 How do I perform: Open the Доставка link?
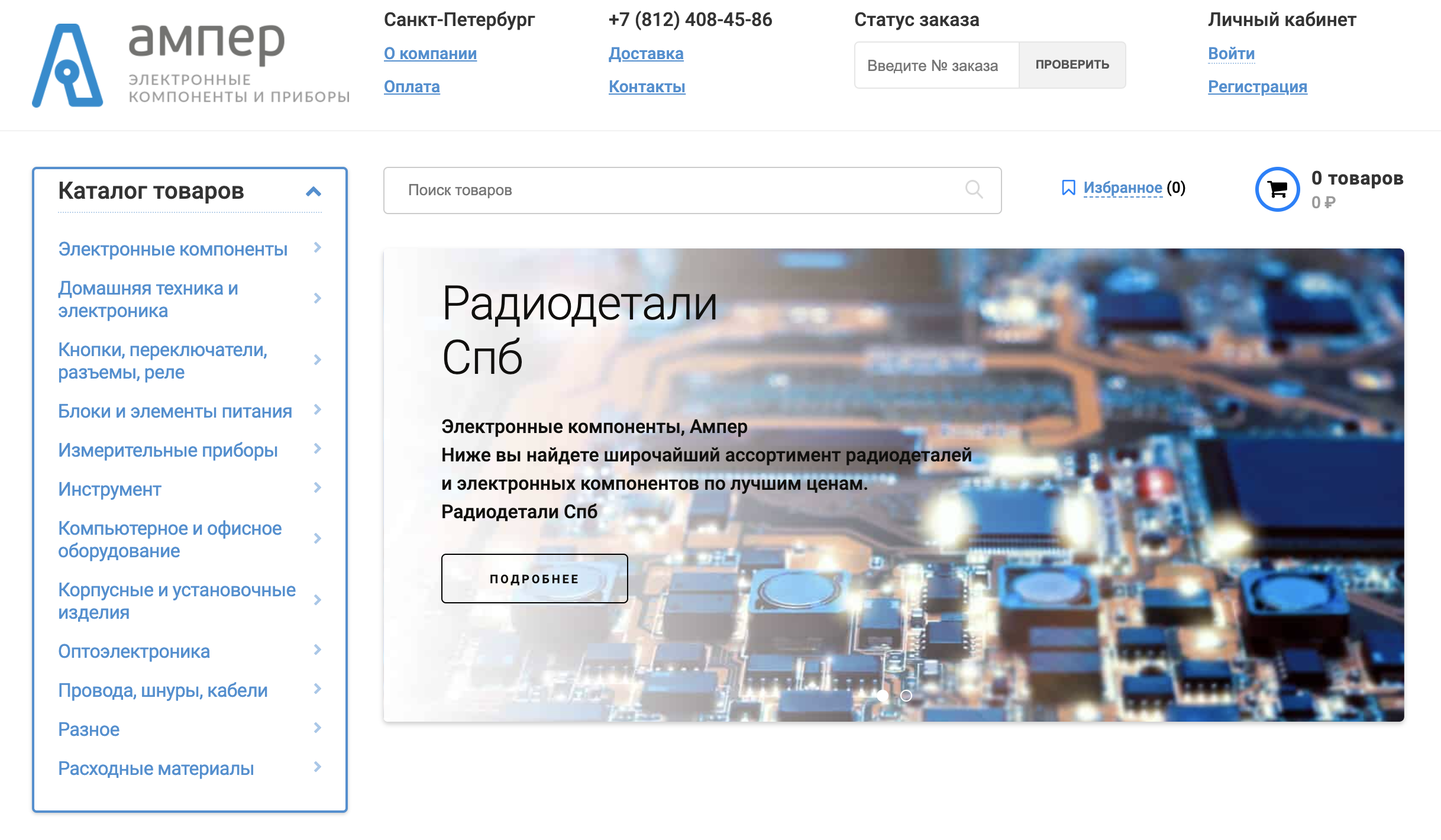click(x=646, y=54)
